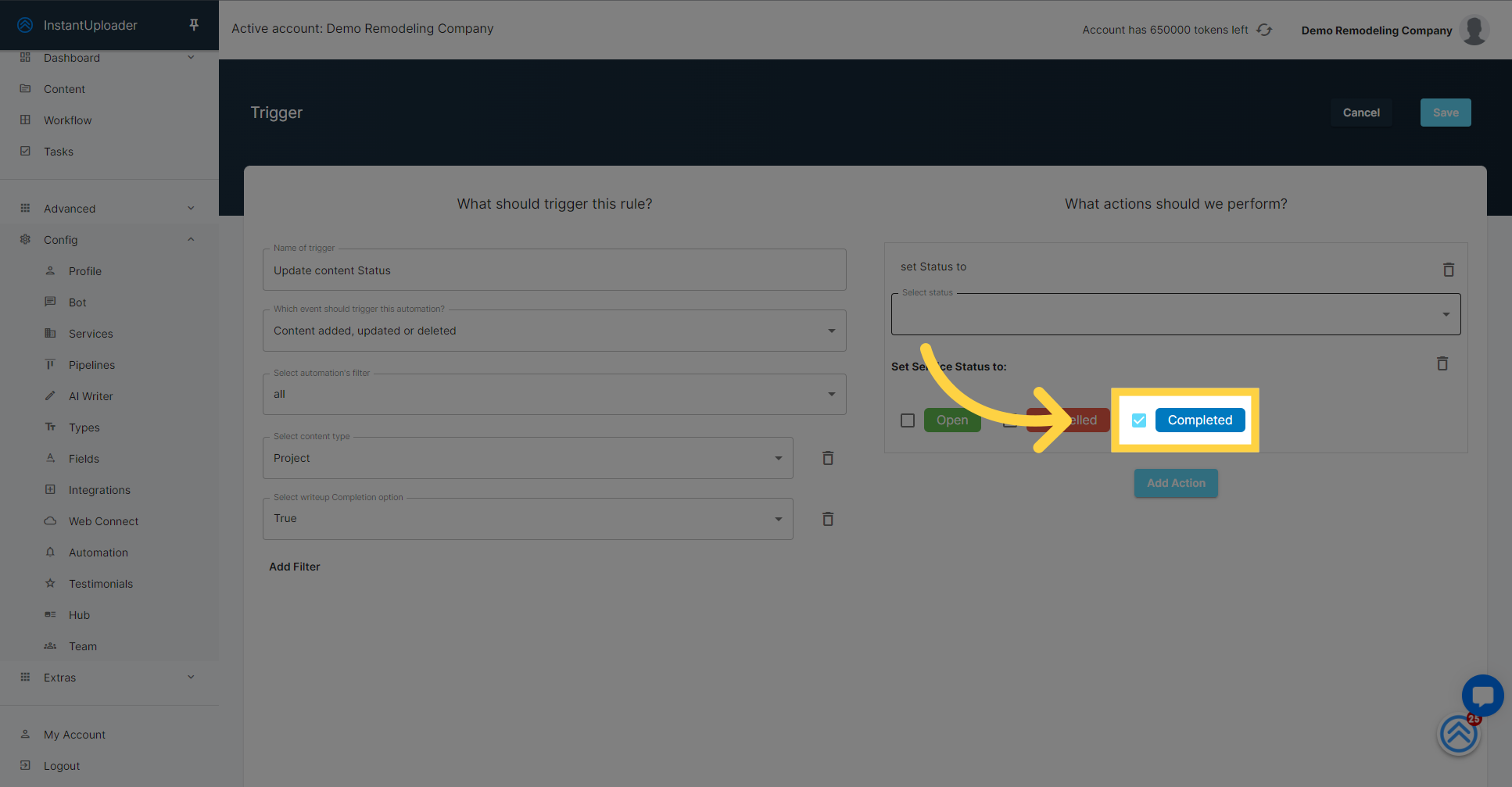Click the Add Action button

tap(1176, 483)
